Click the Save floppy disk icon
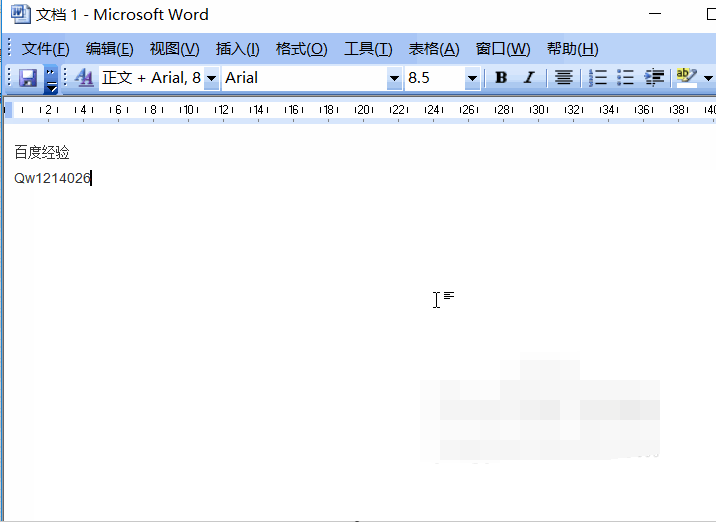Viewport: 716px width, 522px height. pos(27,78)
